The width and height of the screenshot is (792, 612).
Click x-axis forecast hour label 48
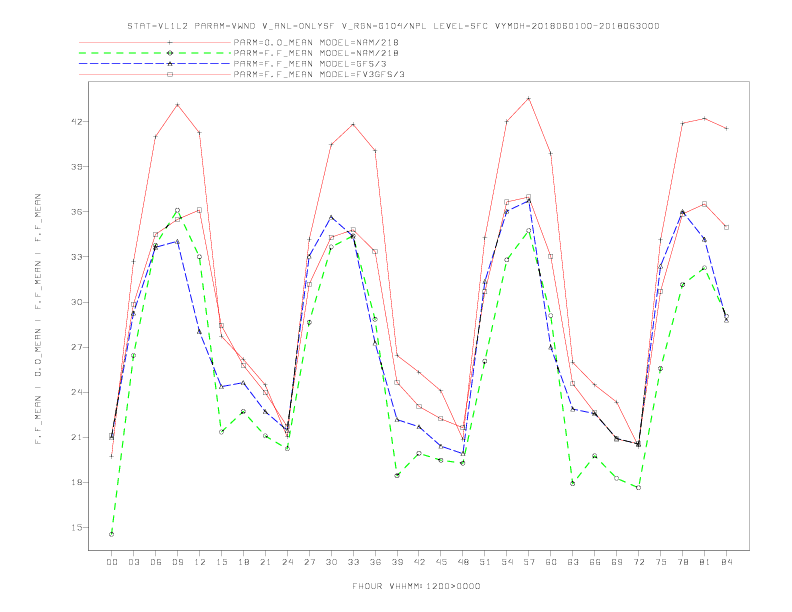463,562
